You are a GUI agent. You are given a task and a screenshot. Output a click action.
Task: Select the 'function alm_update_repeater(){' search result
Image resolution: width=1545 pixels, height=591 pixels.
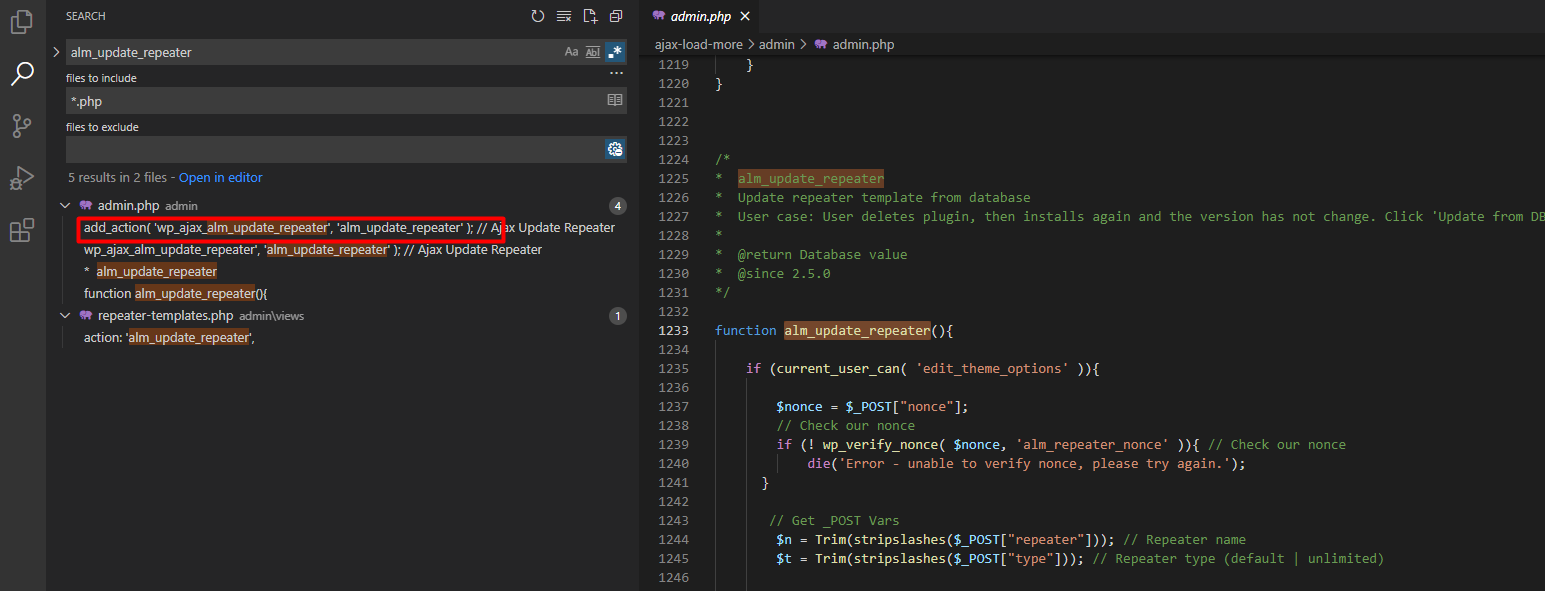pyautogui.click(x=176, y=294)
